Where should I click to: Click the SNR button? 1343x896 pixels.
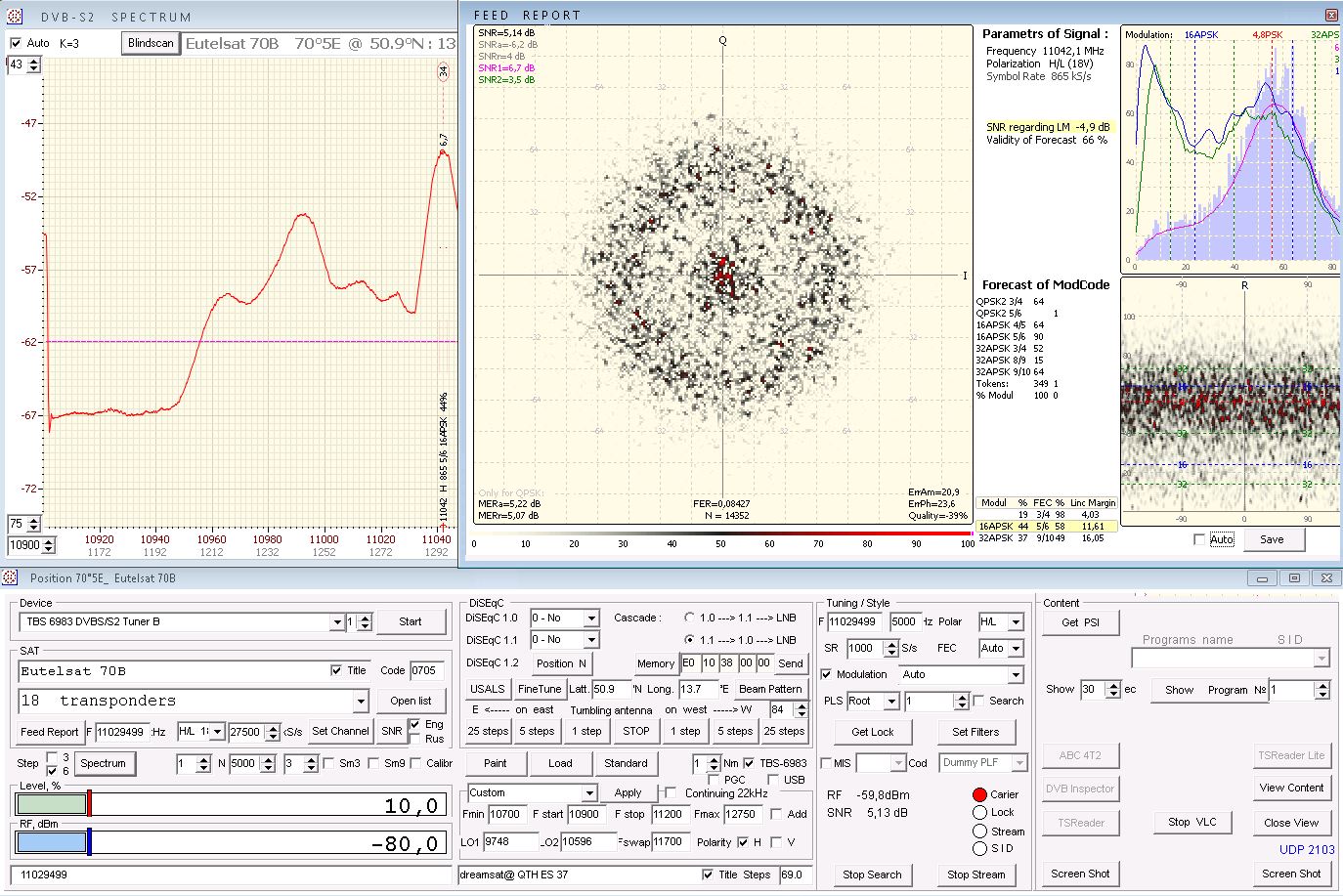click(391, 731)
